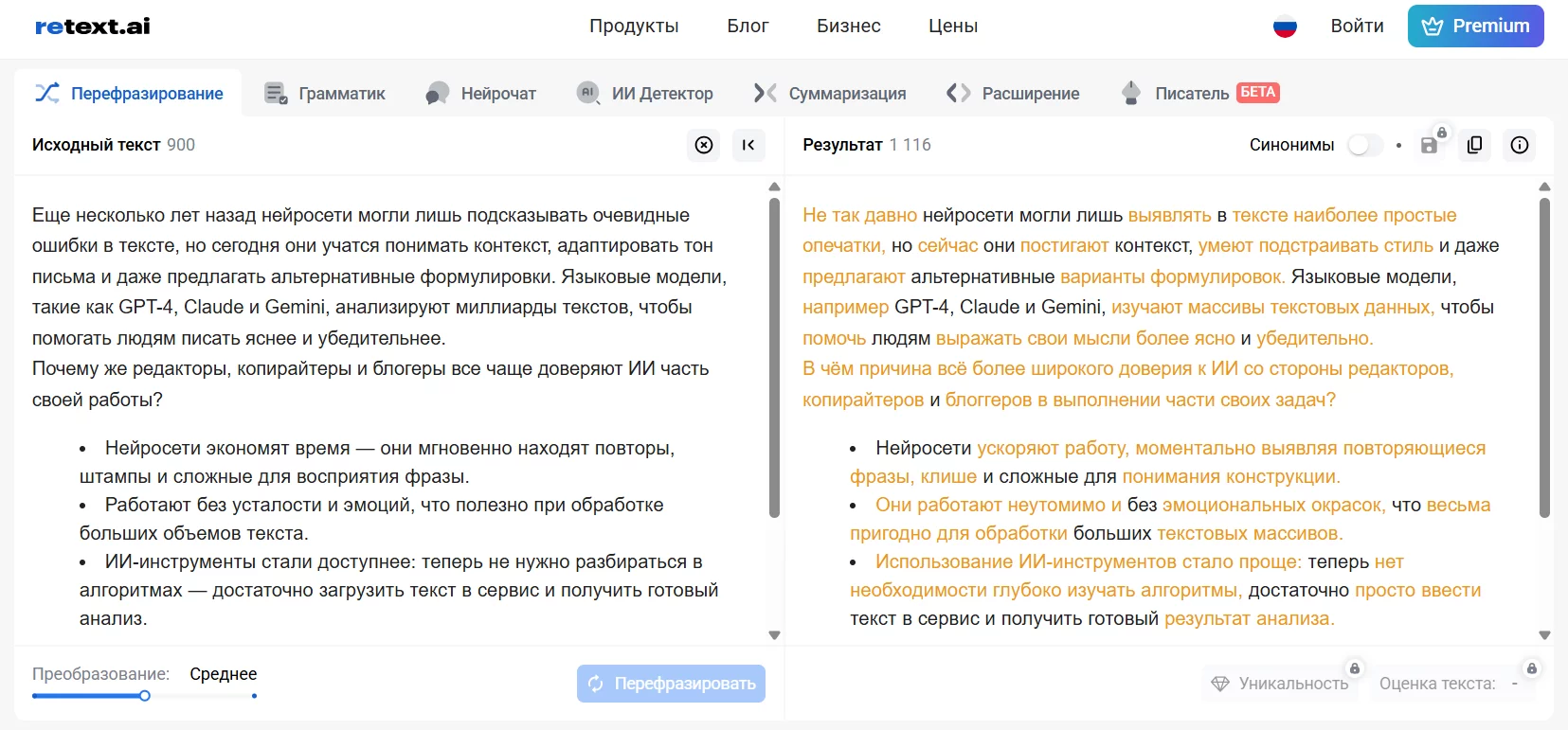Click the Premium button
The height and width of the screenshot is (730, 1568).
click(x=1475, y=27)
